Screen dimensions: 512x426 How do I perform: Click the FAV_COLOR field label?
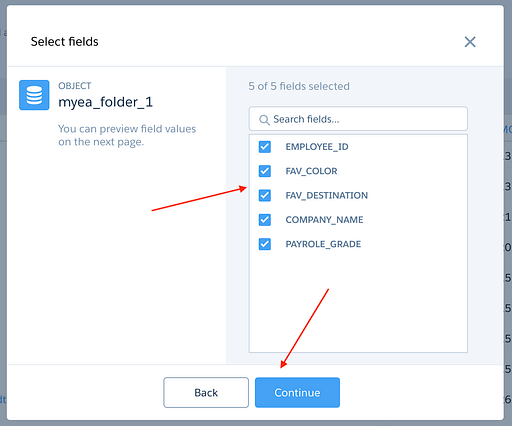(x=311, y=171)
